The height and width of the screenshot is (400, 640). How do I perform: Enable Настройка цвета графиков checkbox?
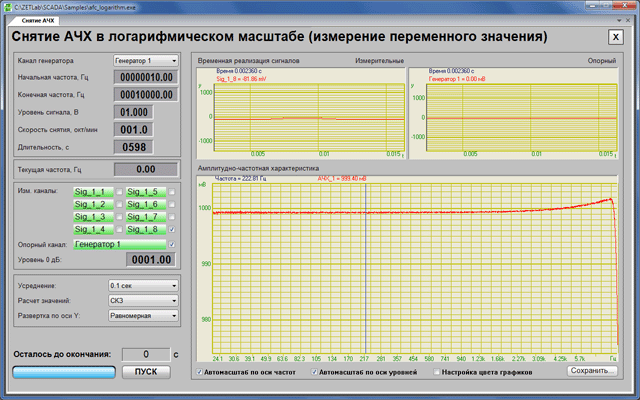click(x=437, y=372)
